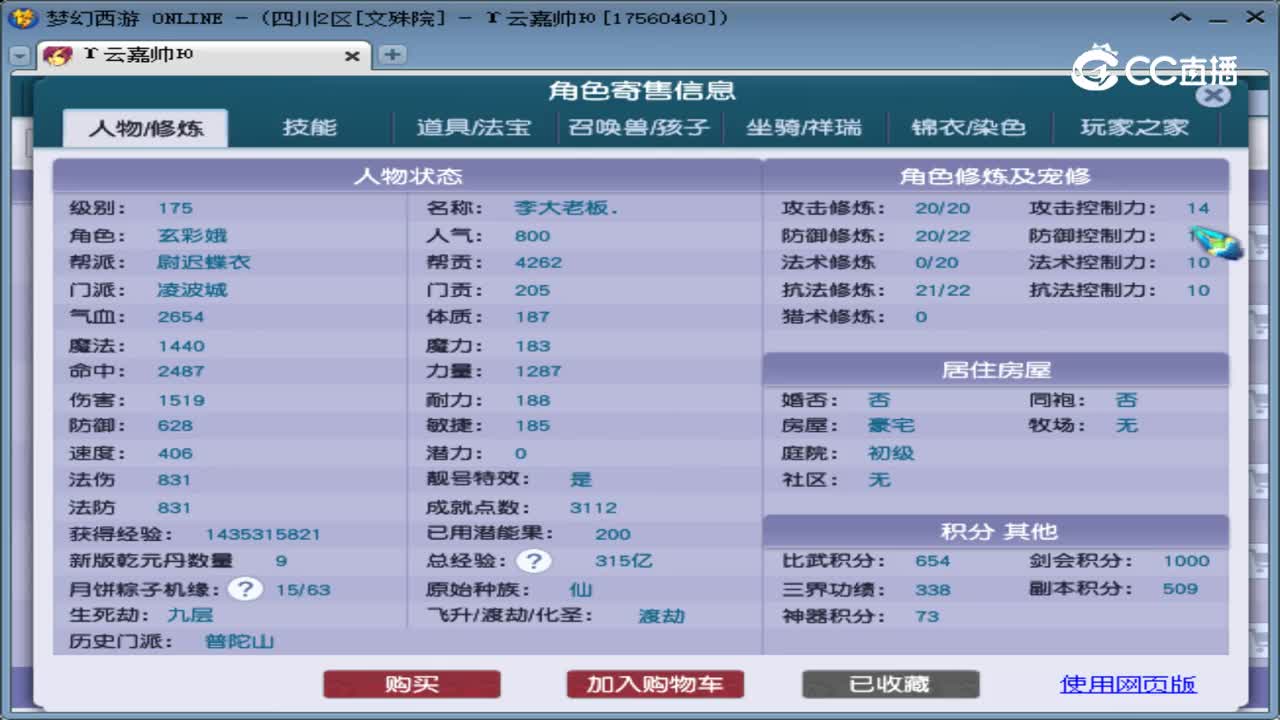Close the 角色寄售信息 dialog
The width and height of the screenshot is (1280, 720).
tap(1213, 95)
